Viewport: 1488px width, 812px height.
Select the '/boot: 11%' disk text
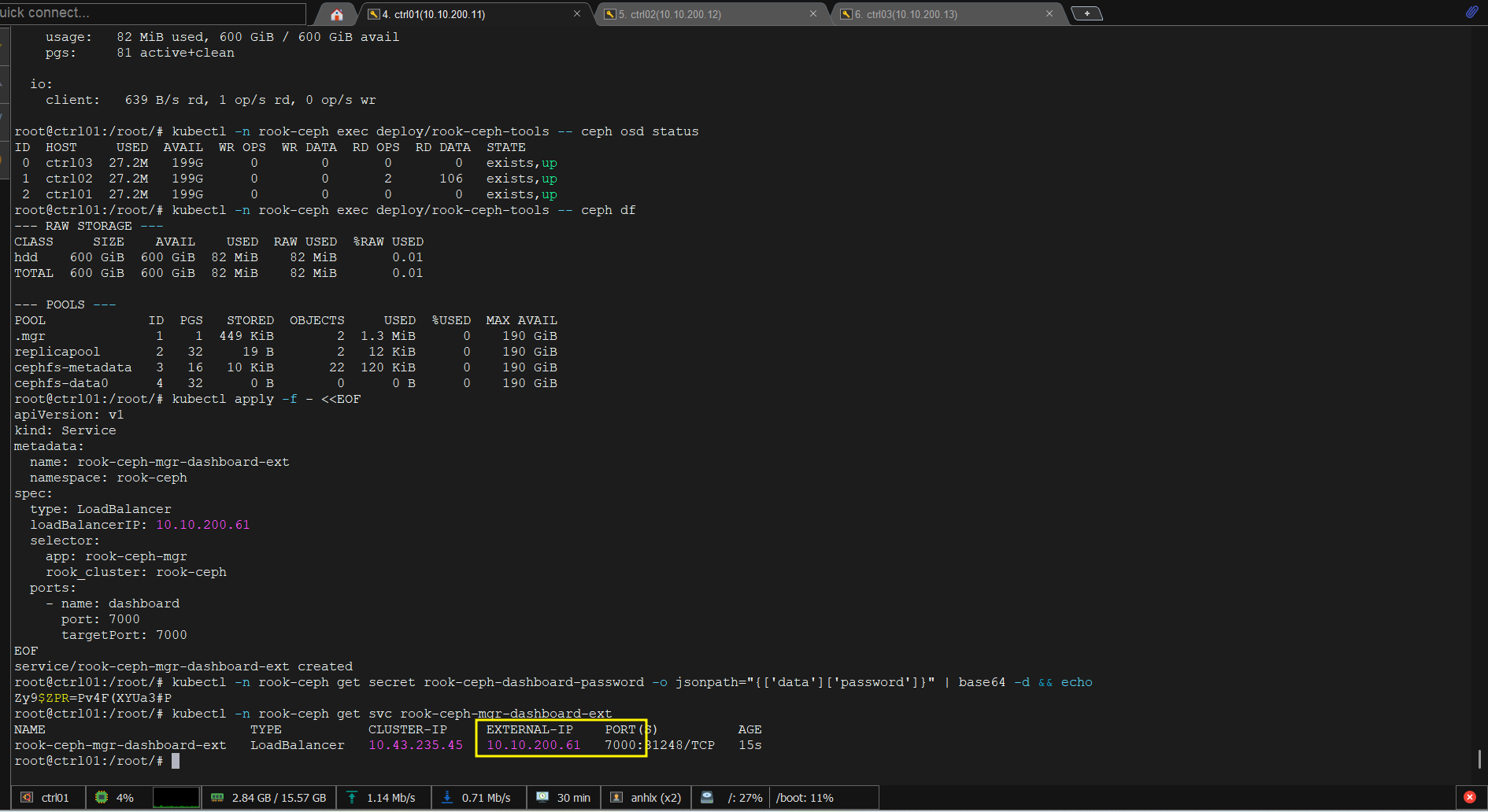[x=805, y=798]
